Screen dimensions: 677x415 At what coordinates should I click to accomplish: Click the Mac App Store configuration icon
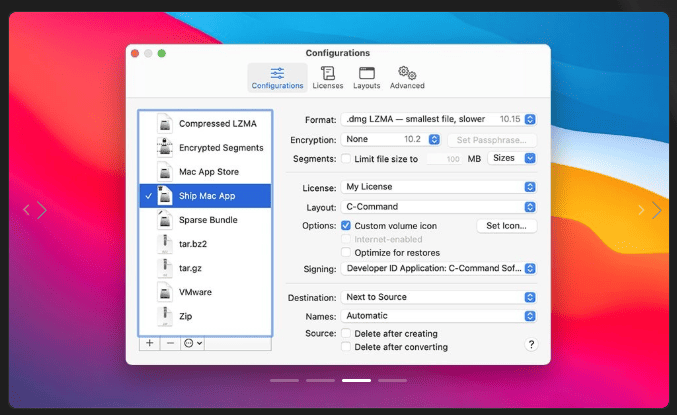165,171
